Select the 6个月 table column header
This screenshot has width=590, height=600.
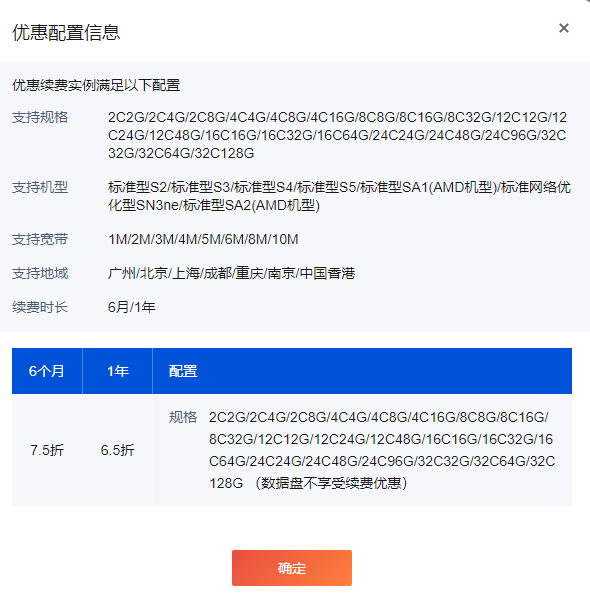tap(47, 371)
